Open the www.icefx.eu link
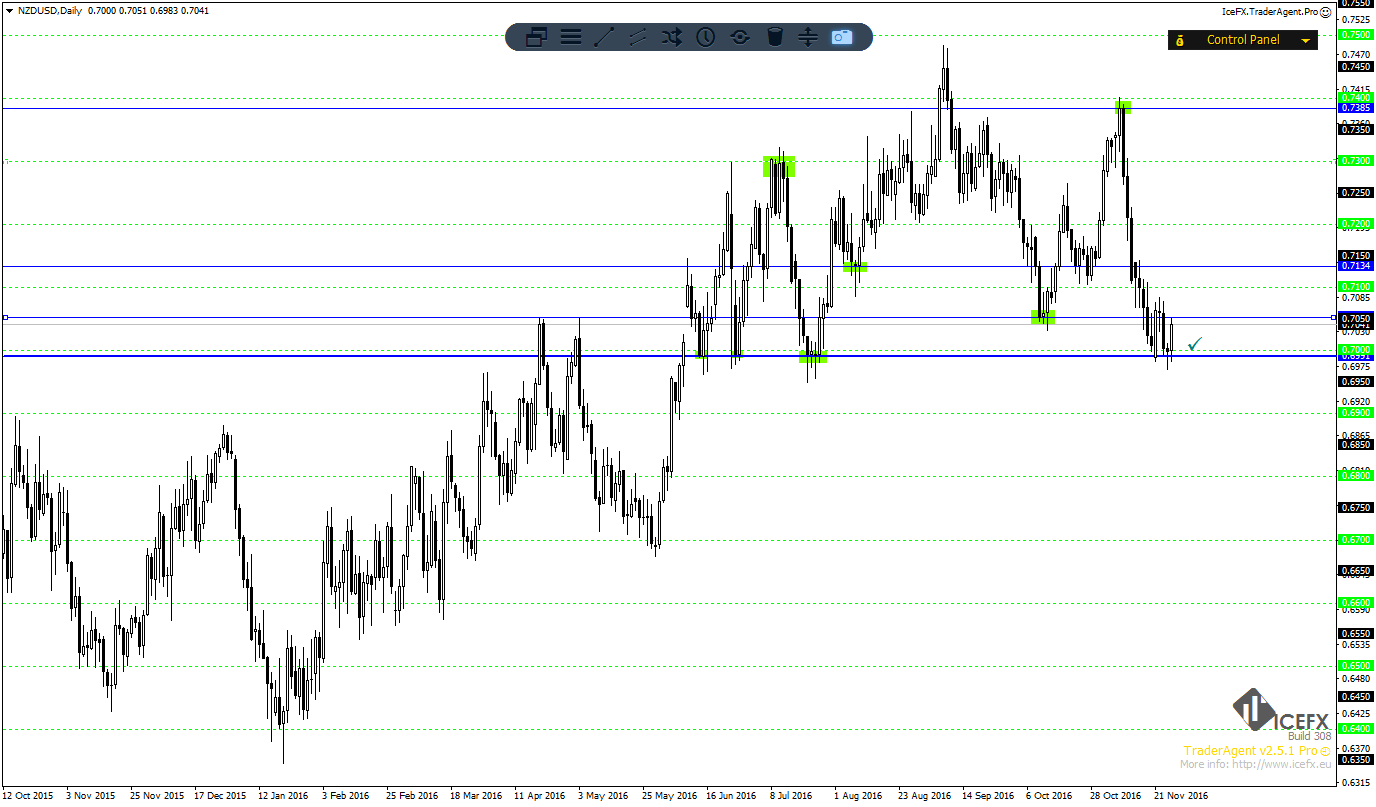Image resolution: width=1376 pixels, height=807 pixels. coord(1284,764)
